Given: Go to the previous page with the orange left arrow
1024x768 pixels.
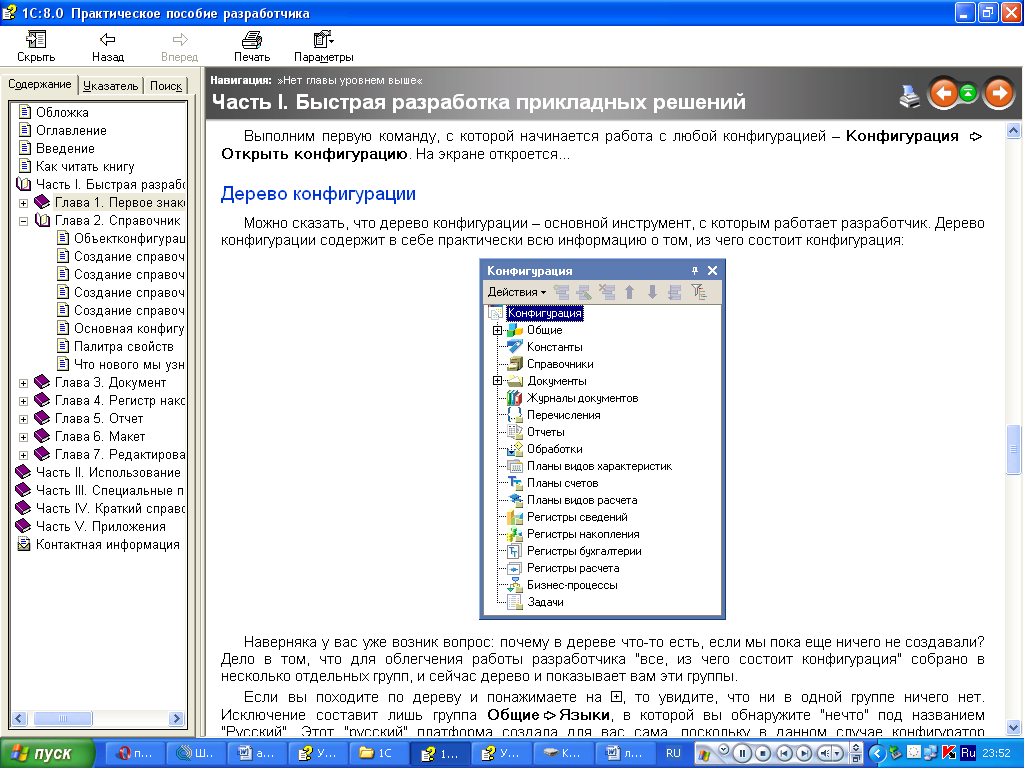Looking at the screenshot, I should click(943, 93).
